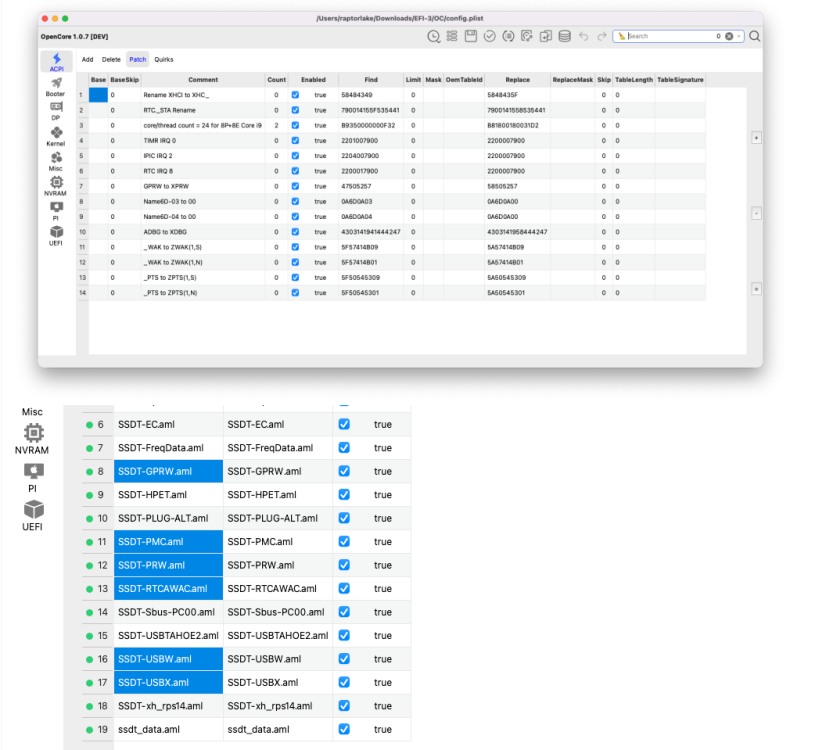This screenshot has height=750, width=833.
Task: Redo using the right arrow icon
Action: coord(602,36)
